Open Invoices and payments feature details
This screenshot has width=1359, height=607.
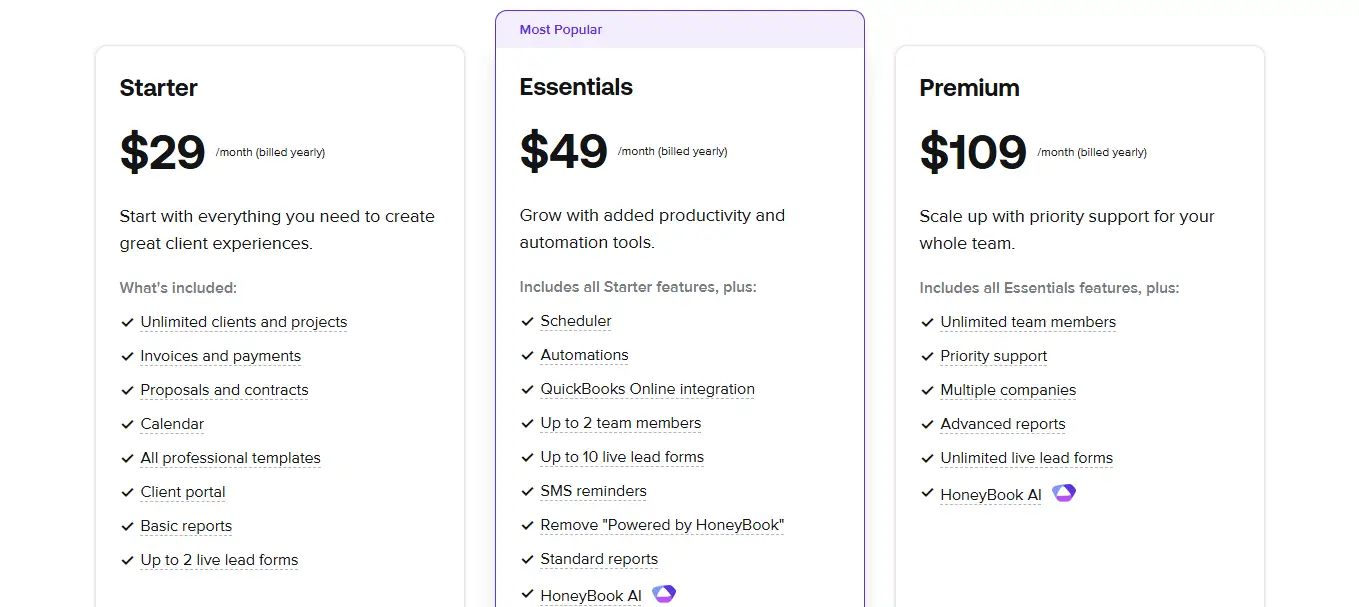pyautogui.click(x=220, y=356)
